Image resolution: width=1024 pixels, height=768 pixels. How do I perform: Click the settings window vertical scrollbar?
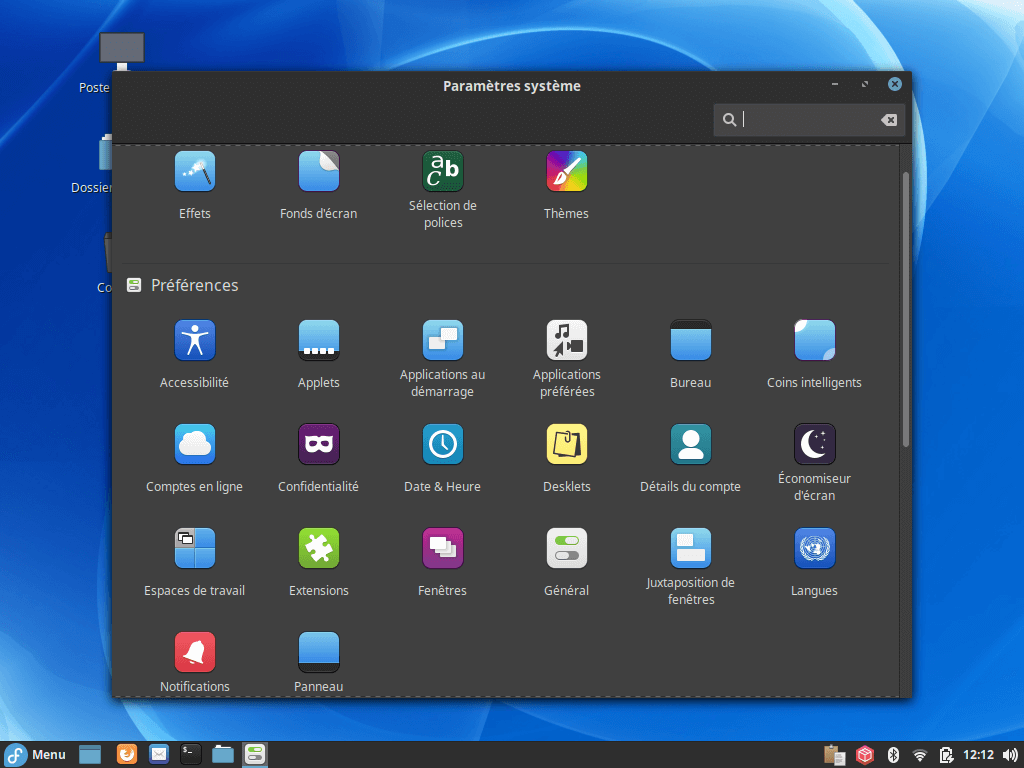pos(905,309)
